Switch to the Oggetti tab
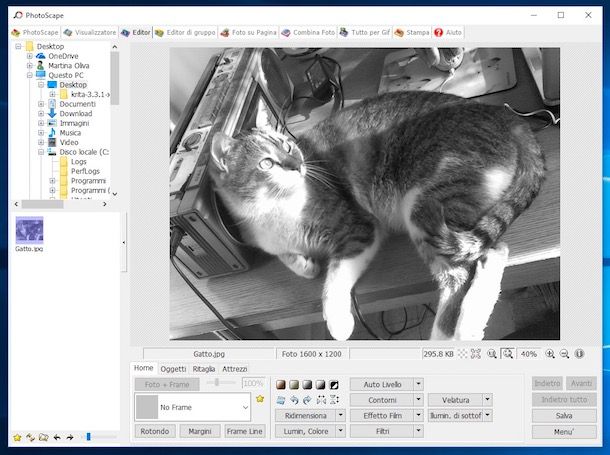This screenshot has height=455, width=610. point(173,369)
